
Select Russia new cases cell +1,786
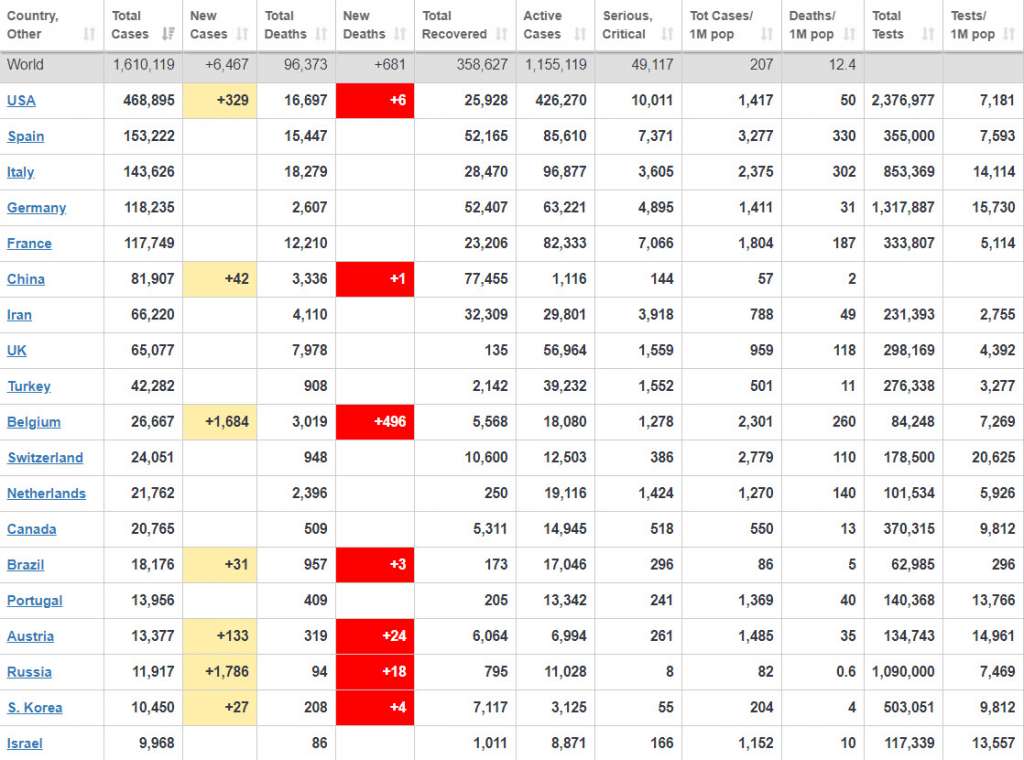coord(220,672)
